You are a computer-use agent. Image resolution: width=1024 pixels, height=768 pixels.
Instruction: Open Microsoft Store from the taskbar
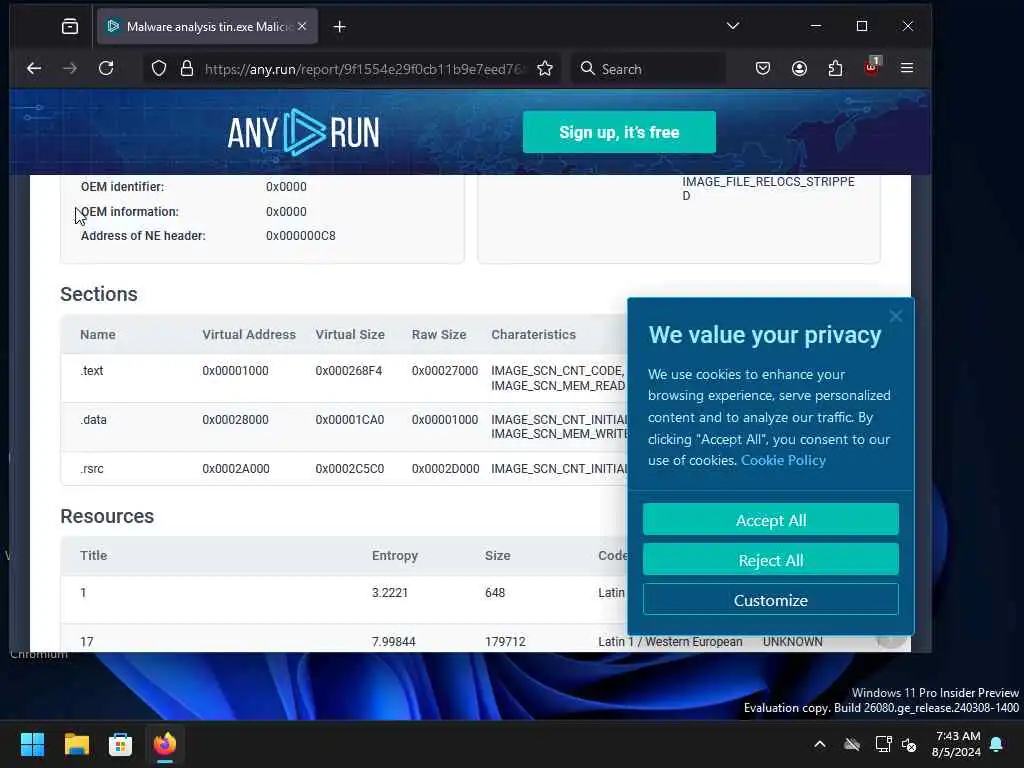120,744
